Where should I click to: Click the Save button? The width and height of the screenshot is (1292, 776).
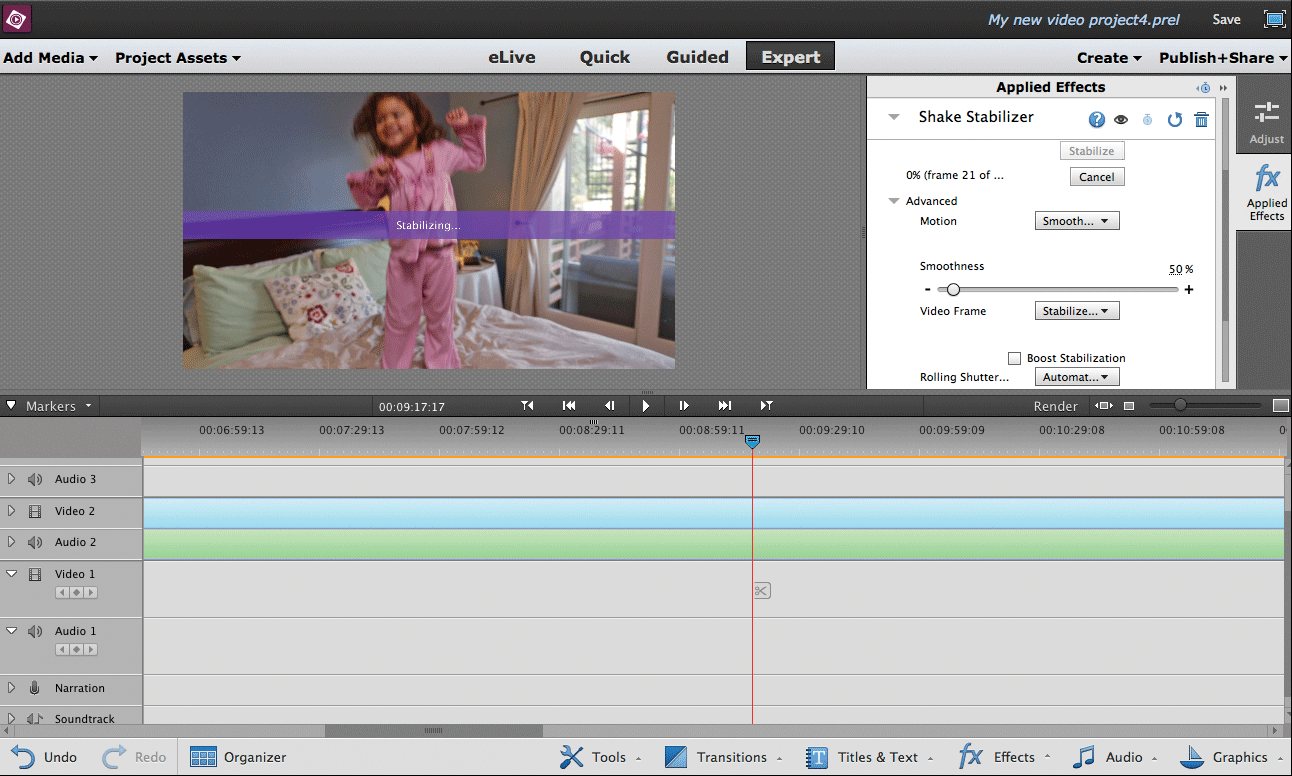tap(1226, 19)
